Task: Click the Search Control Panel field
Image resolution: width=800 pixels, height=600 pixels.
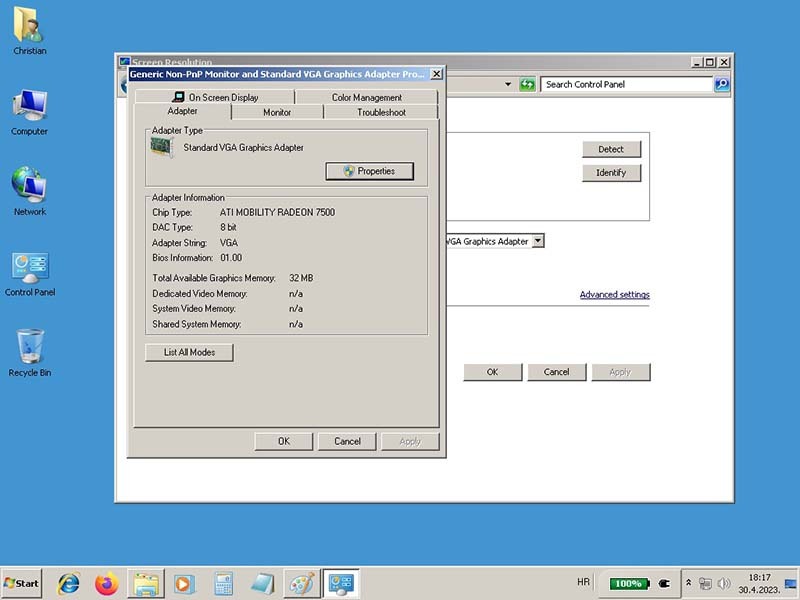Action: [627, 85]
